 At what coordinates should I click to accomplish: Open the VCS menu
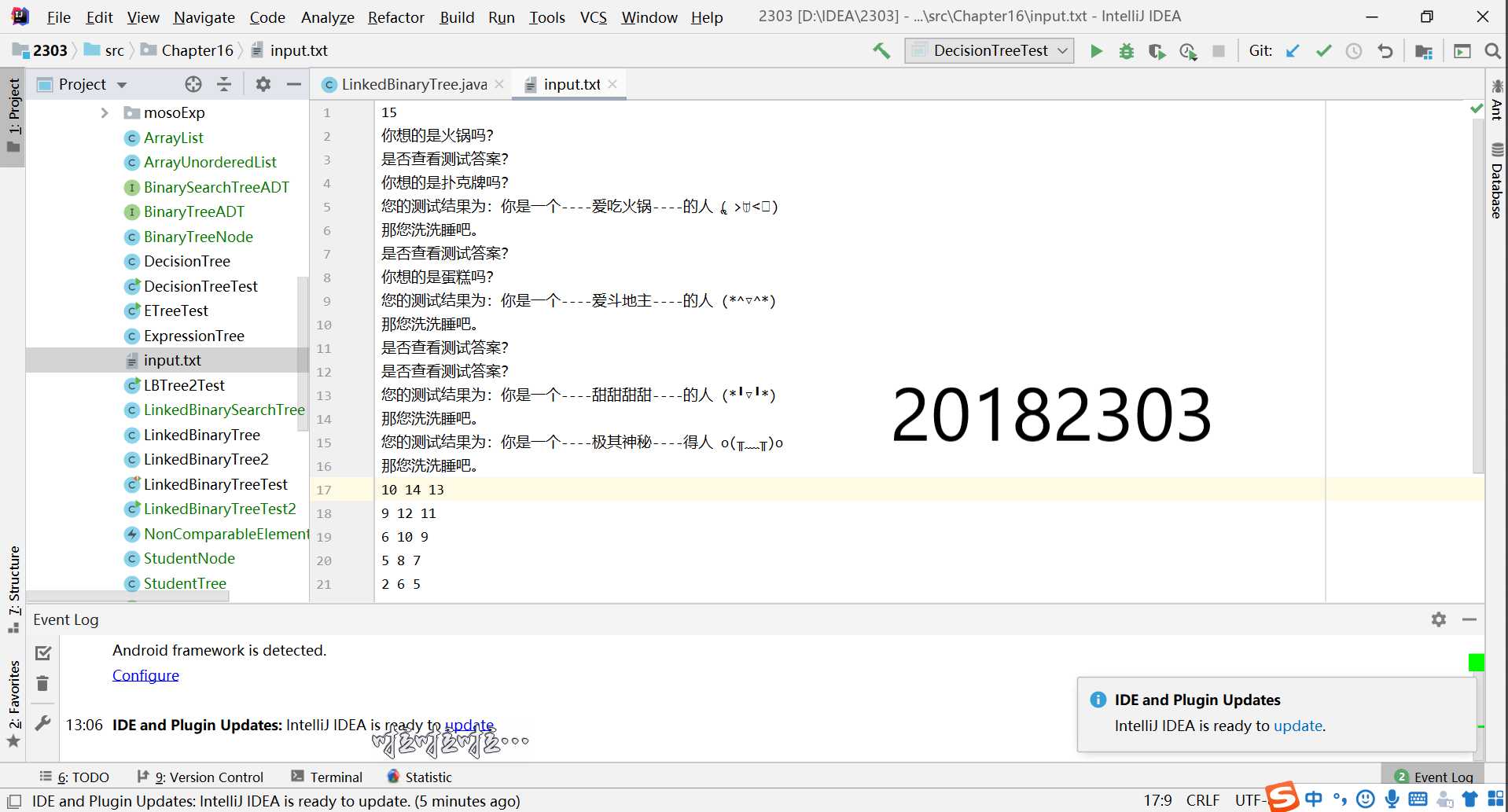point(593,17)
